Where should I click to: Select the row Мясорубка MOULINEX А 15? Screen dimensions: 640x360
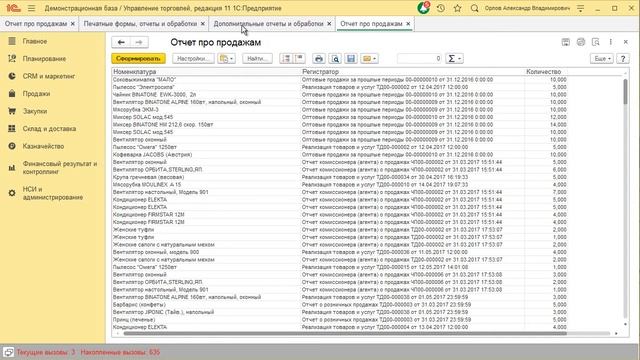coord(340,184)
